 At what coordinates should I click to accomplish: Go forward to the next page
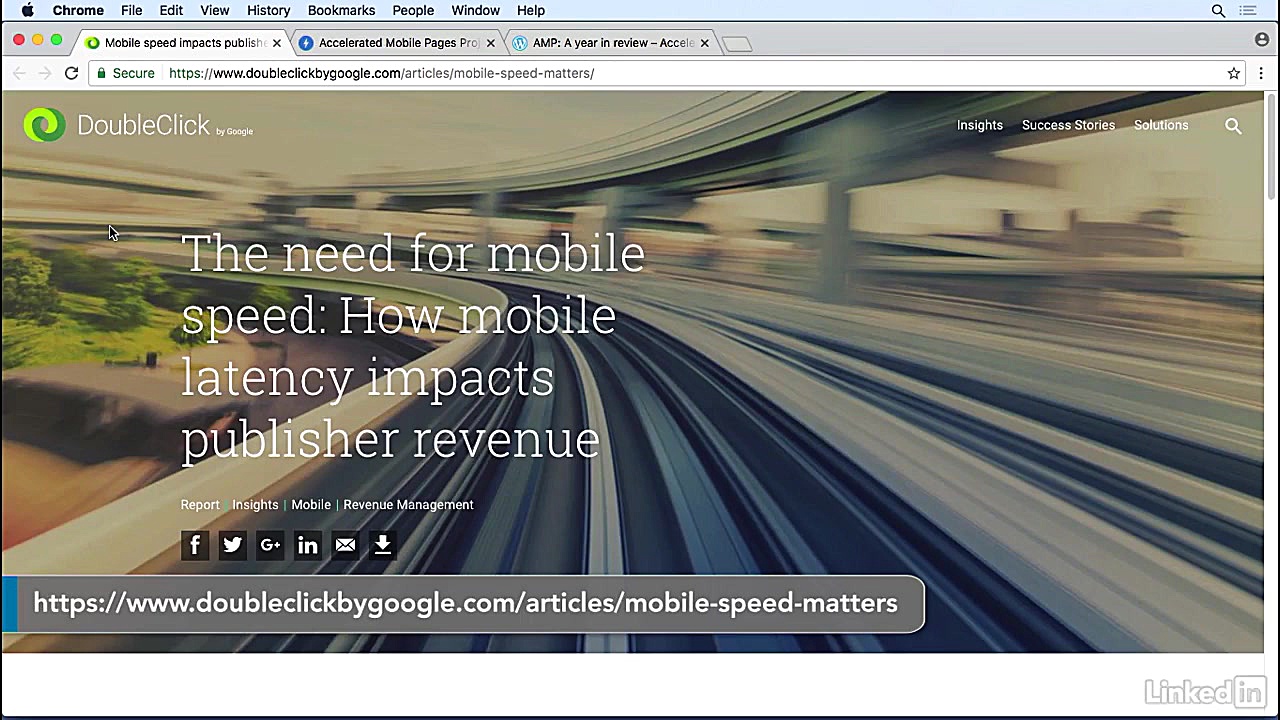click(44, 73)
